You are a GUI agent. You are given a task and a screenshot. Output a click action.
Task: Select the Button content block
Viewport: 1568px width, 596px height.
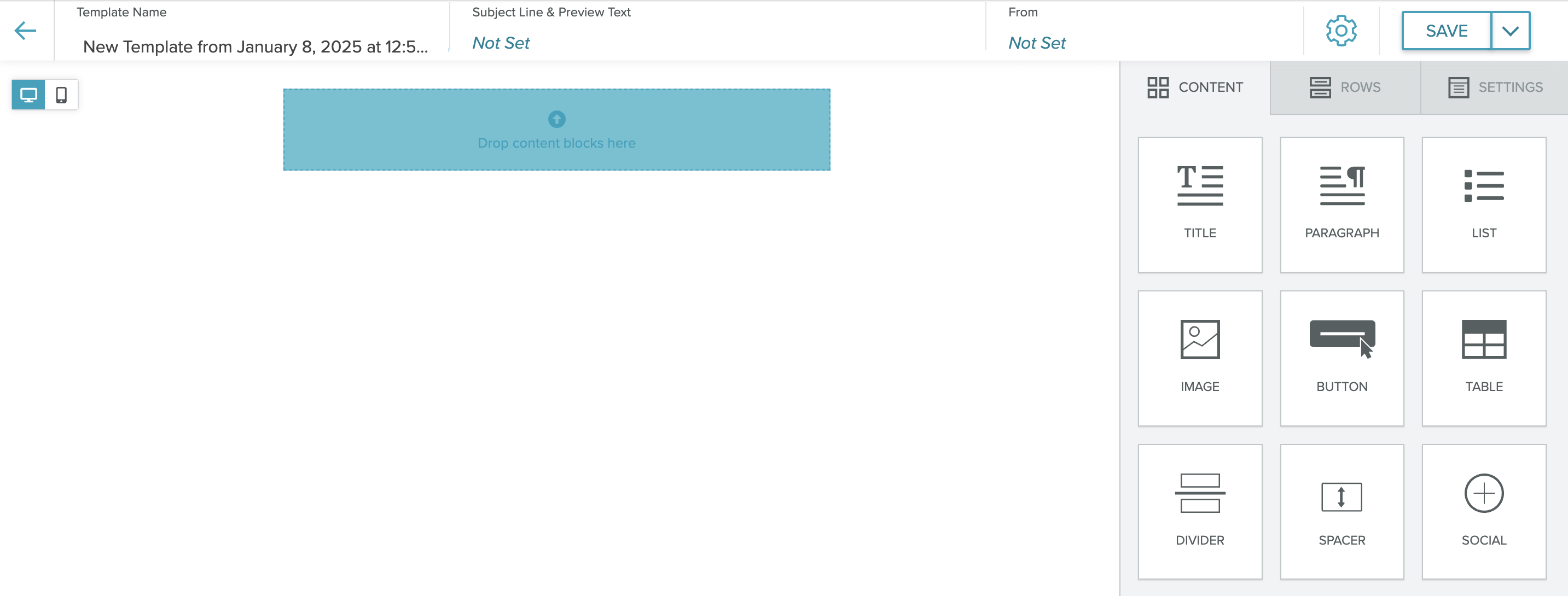(x=1341, y=358)
